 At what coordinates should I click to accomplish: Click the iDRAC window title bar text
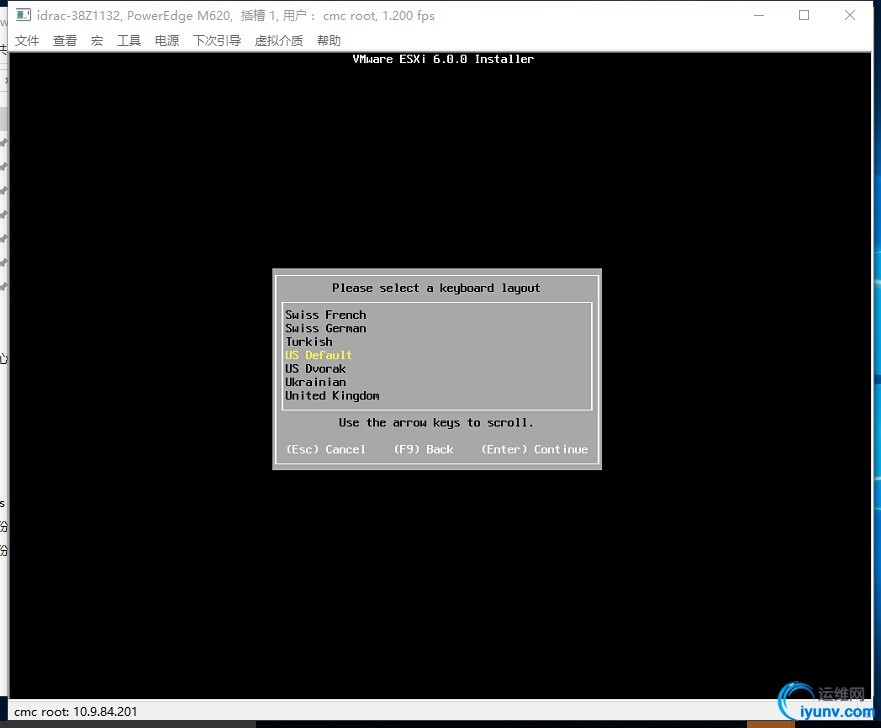pos(236,16)
